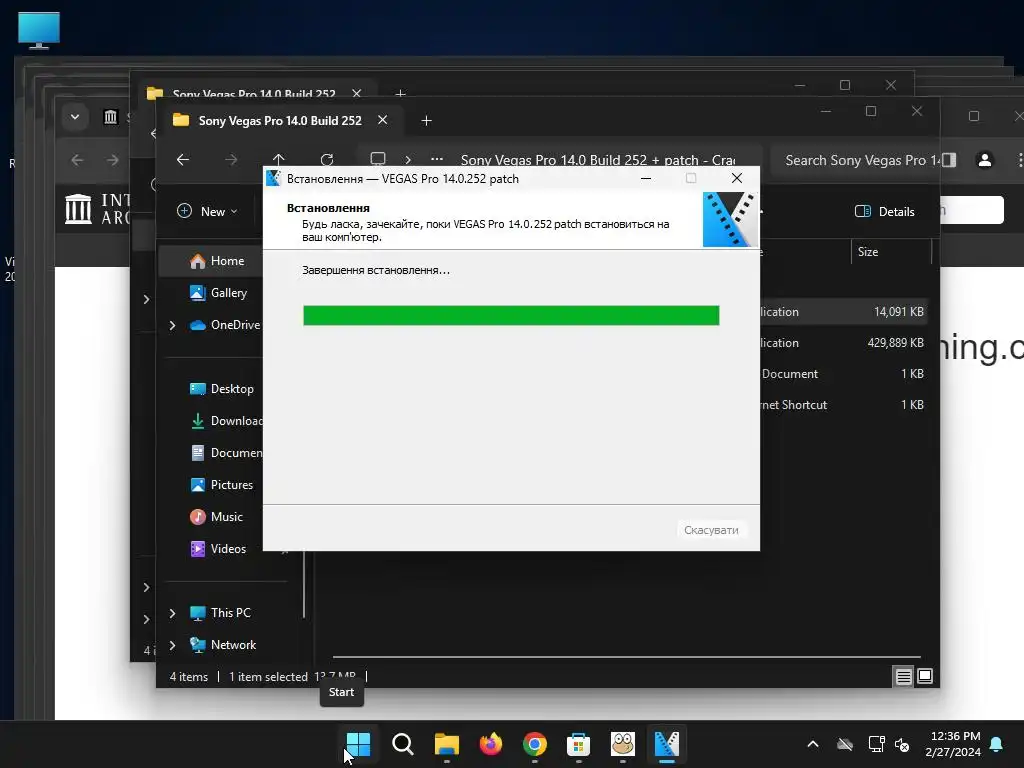Open taskbar Search
1024x768 pixels.
(402, 743)
